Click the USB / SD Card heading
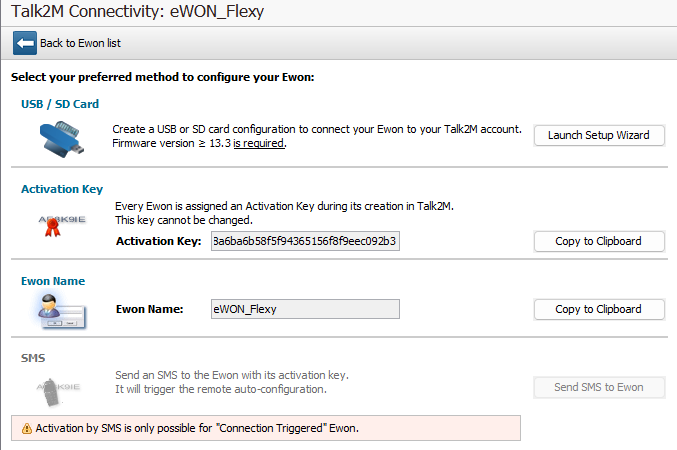Screen dimensions: 677x450 pyautogui.click(x=60, y=103)
